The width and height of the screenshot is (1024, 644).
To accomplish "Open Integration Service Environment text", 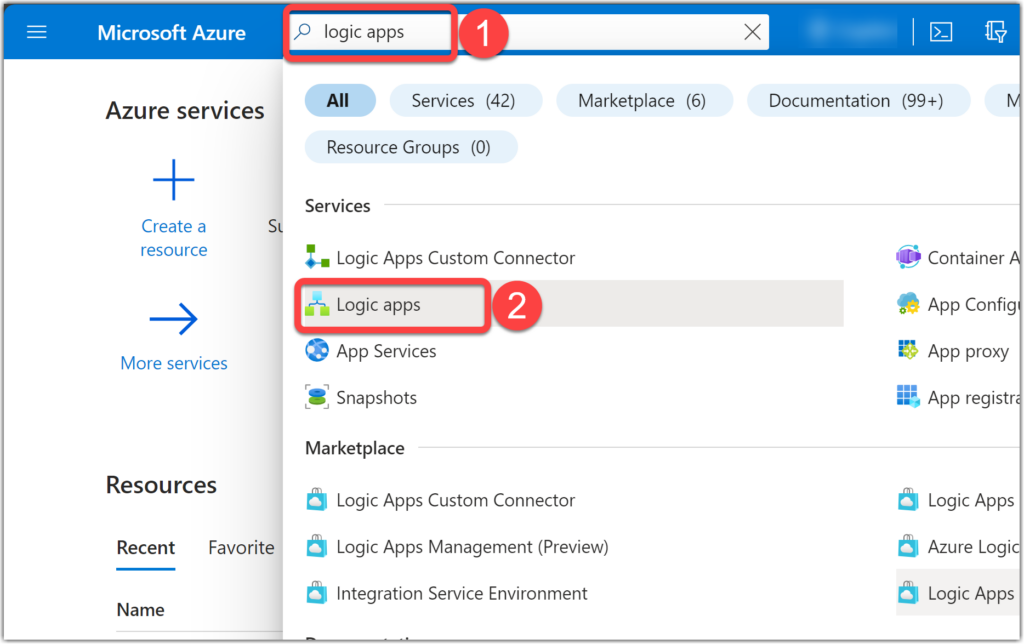I will tap(462, 593).
